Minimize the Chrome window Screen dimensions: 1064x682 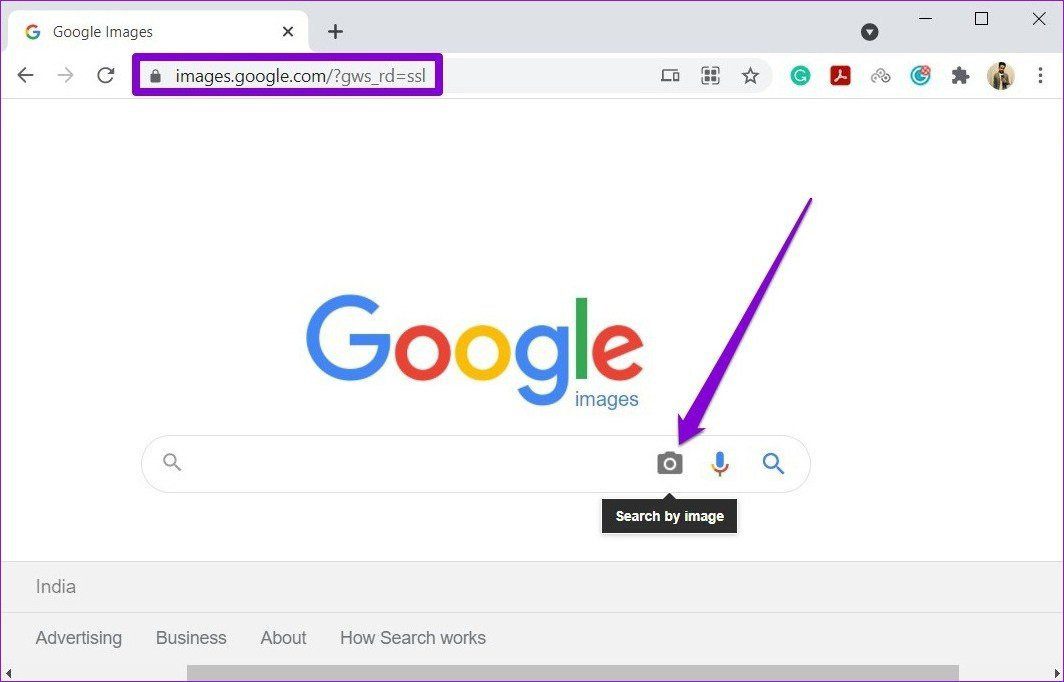pos(926,19)
